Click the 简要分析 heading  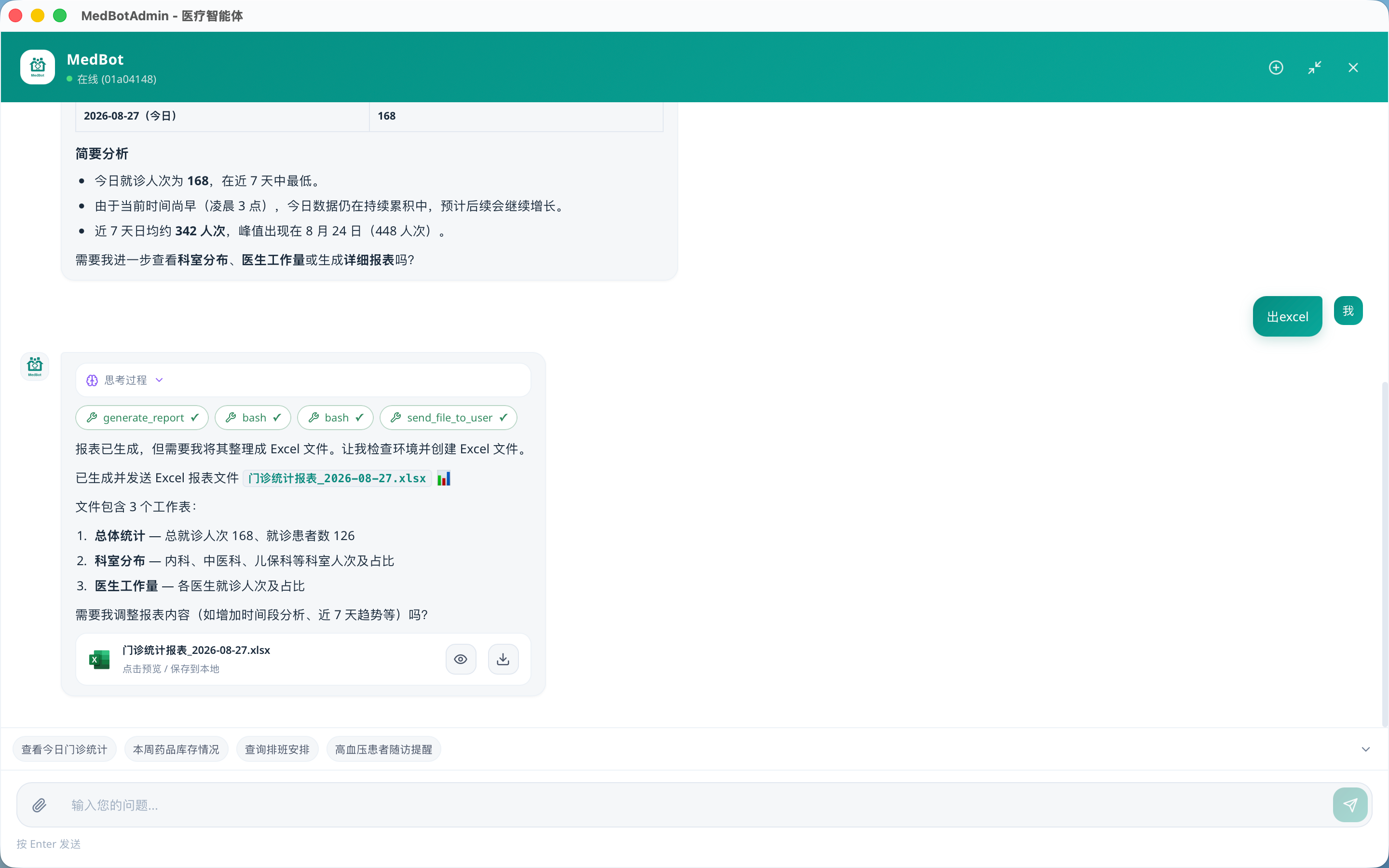[102, 154]
